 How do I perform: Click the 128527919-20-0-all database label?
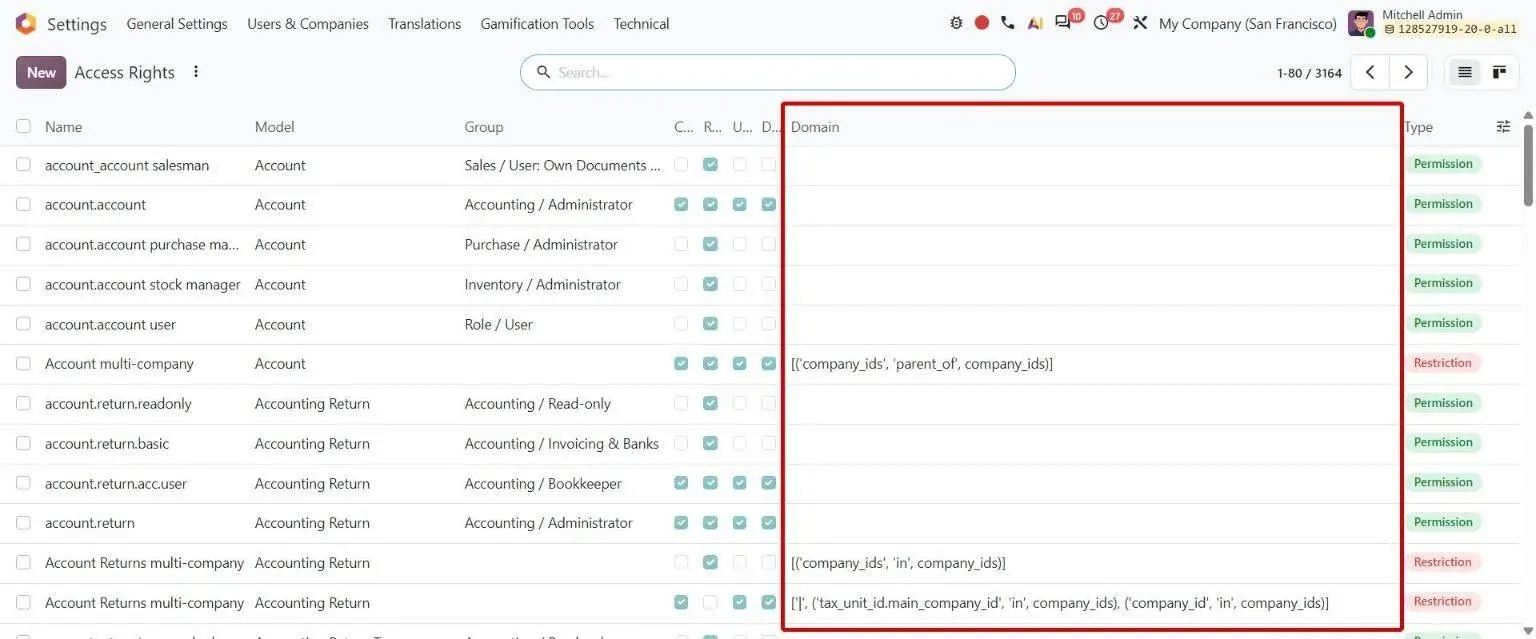(x=1450, y=30)
